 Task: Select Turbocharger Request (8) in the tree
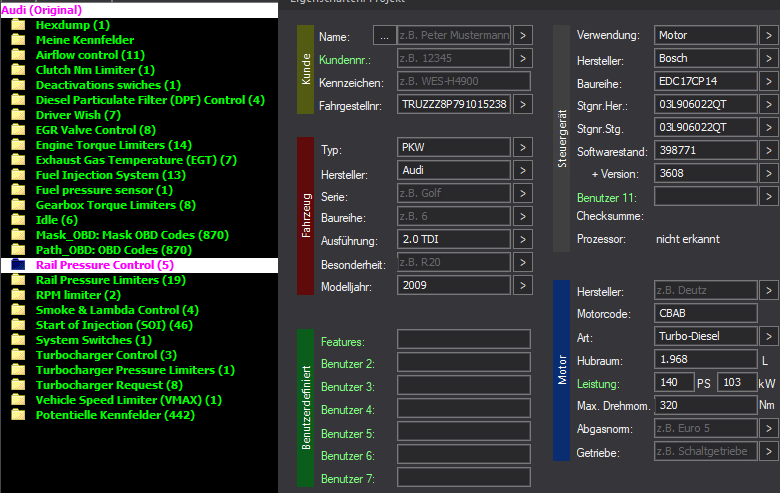(x=109, y=385)
